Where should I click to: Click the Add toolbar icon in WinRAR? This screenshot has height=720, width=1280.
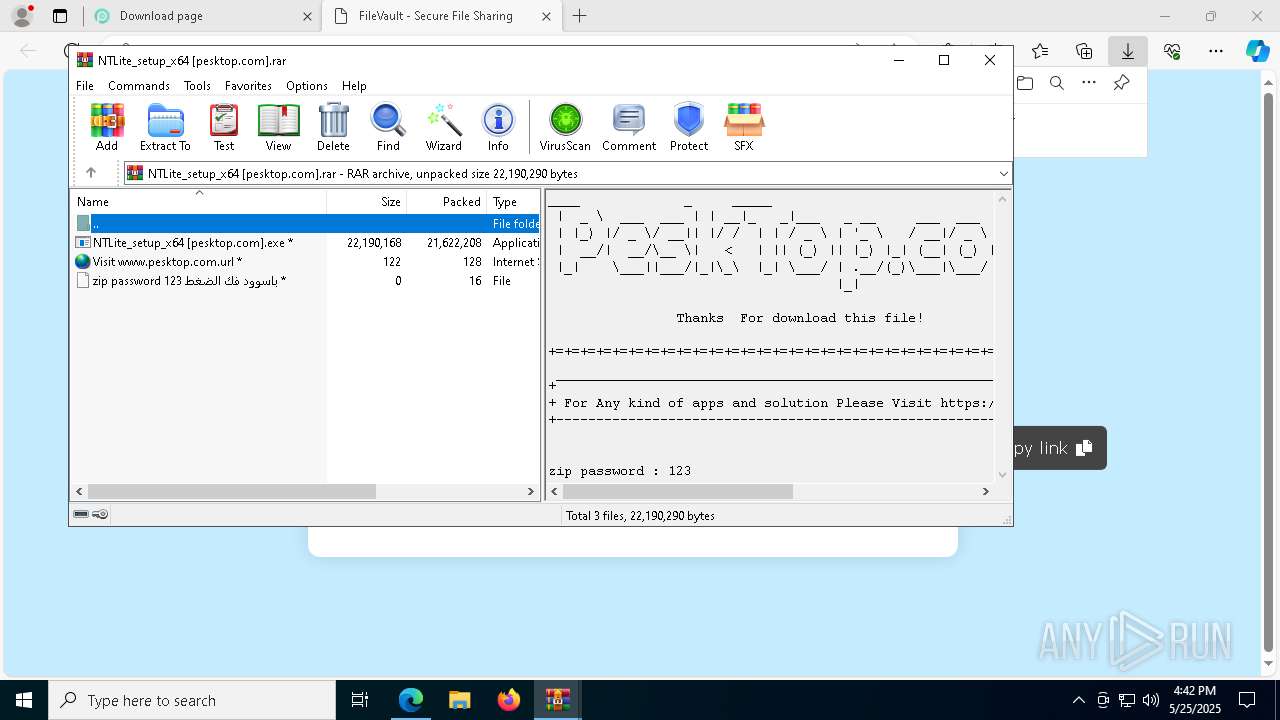coord(107,127)
